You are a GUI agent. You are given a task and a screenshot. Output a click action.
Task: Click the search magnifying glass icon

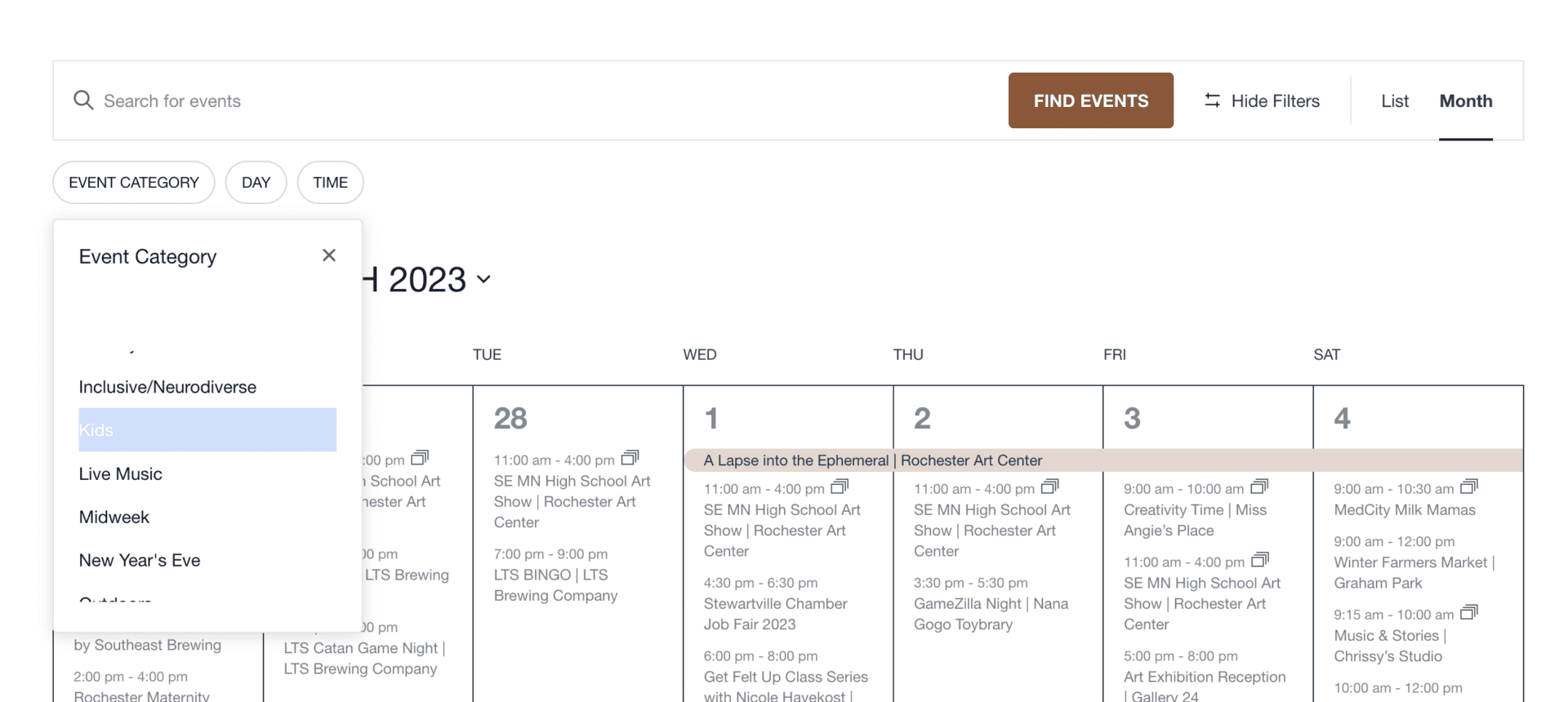pyautogui.click(x=83, y=100)
